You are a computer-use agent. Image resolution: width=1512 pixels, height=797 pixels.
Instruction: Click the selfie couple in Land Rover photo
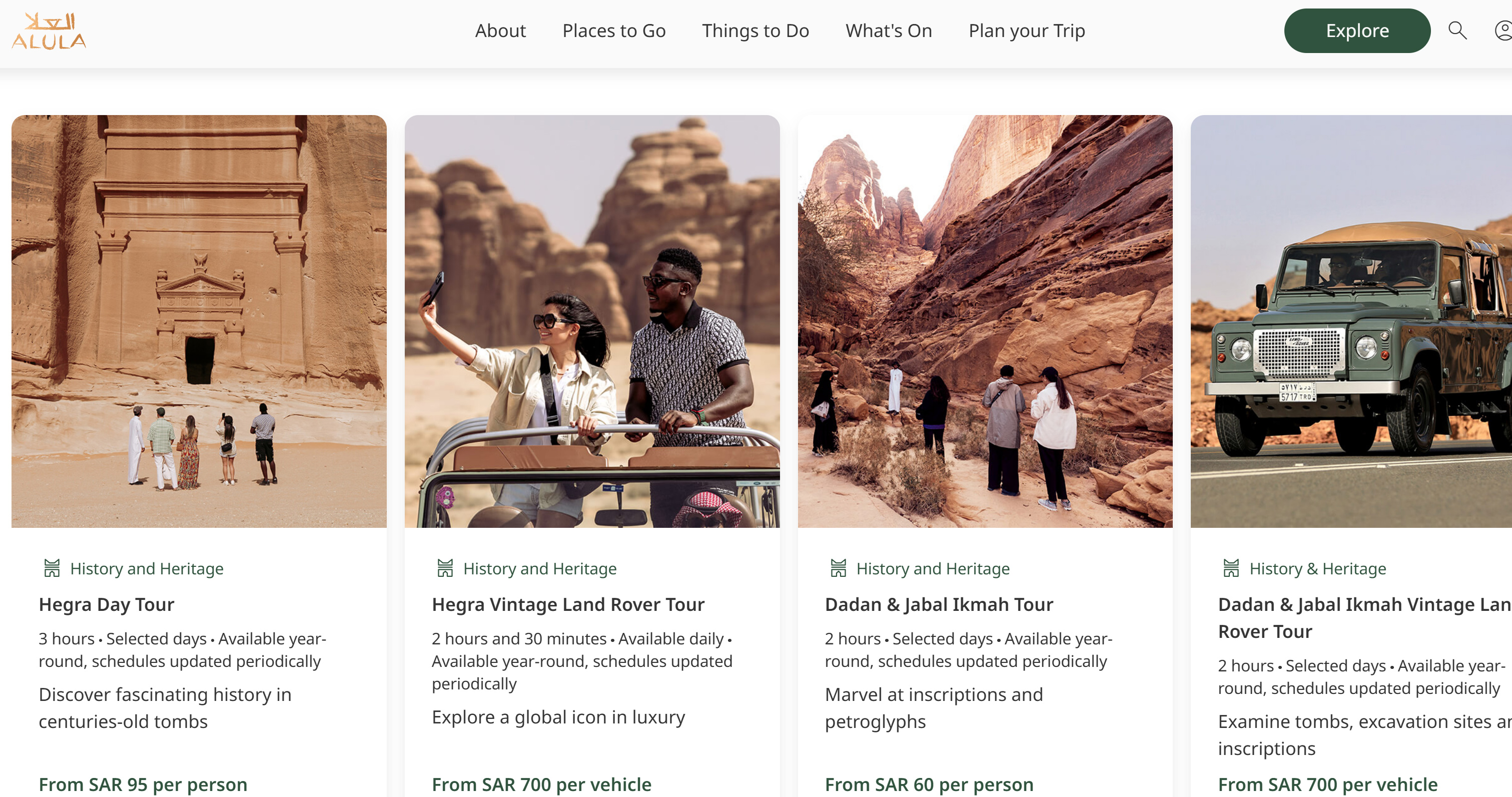592,321
